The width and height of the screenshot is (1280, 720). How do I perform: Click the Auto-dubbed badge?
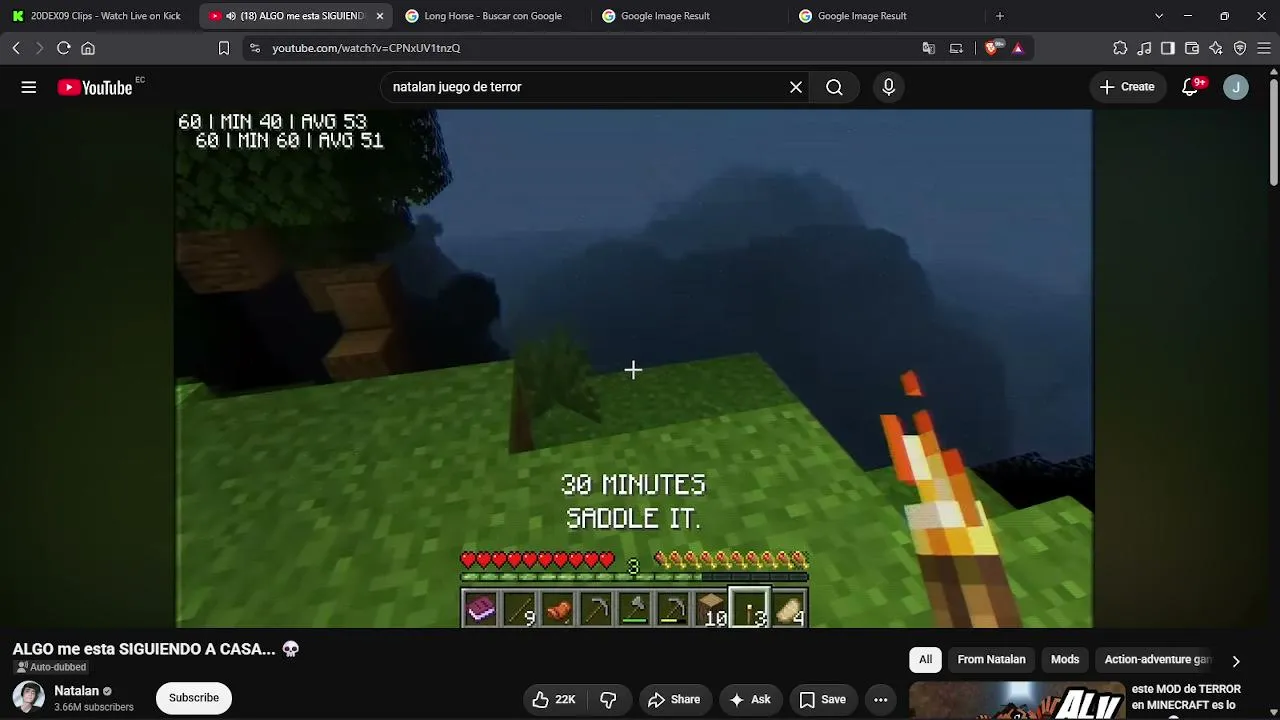[x=51, y=667]
